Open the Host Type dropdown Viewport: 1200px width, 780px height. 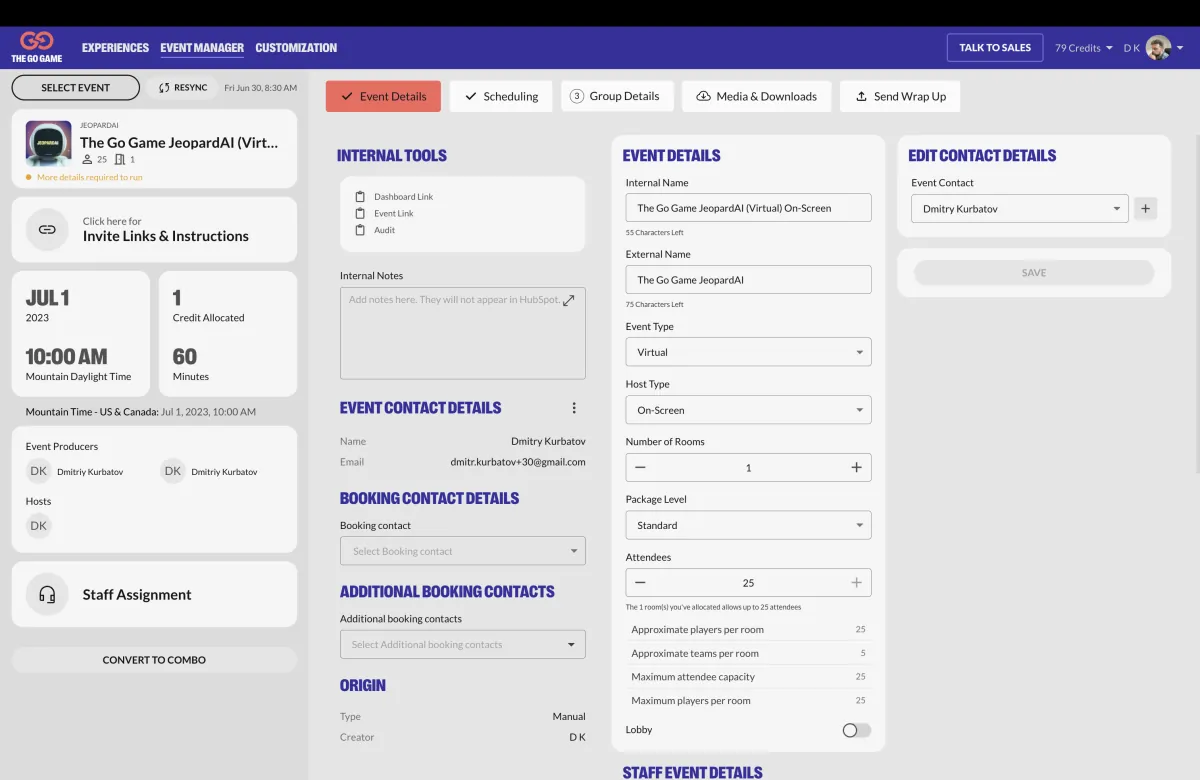pos(748,410)
